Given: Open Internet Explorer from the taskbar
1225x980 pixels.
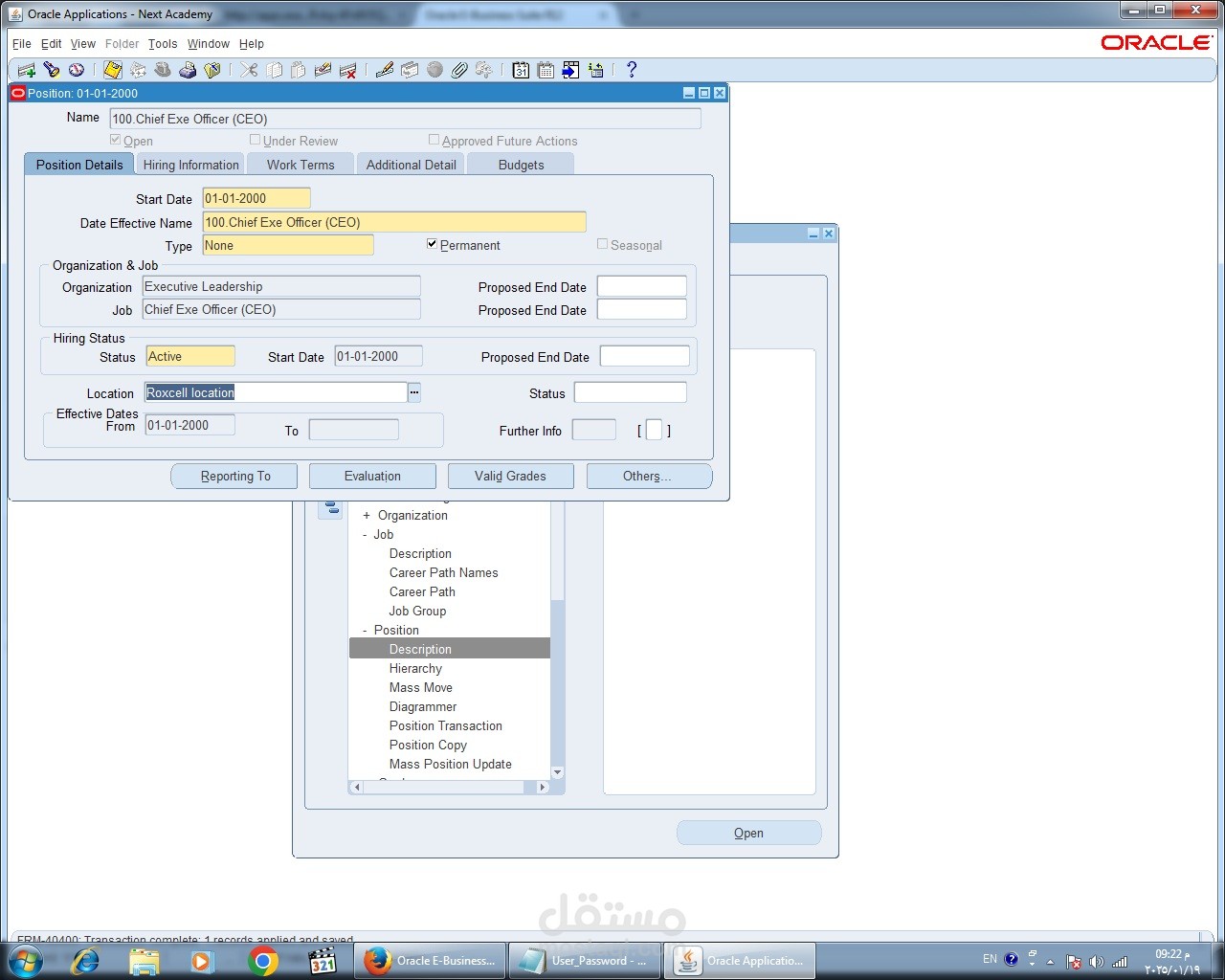Looking at the screenshot, I should coord(86,960).
